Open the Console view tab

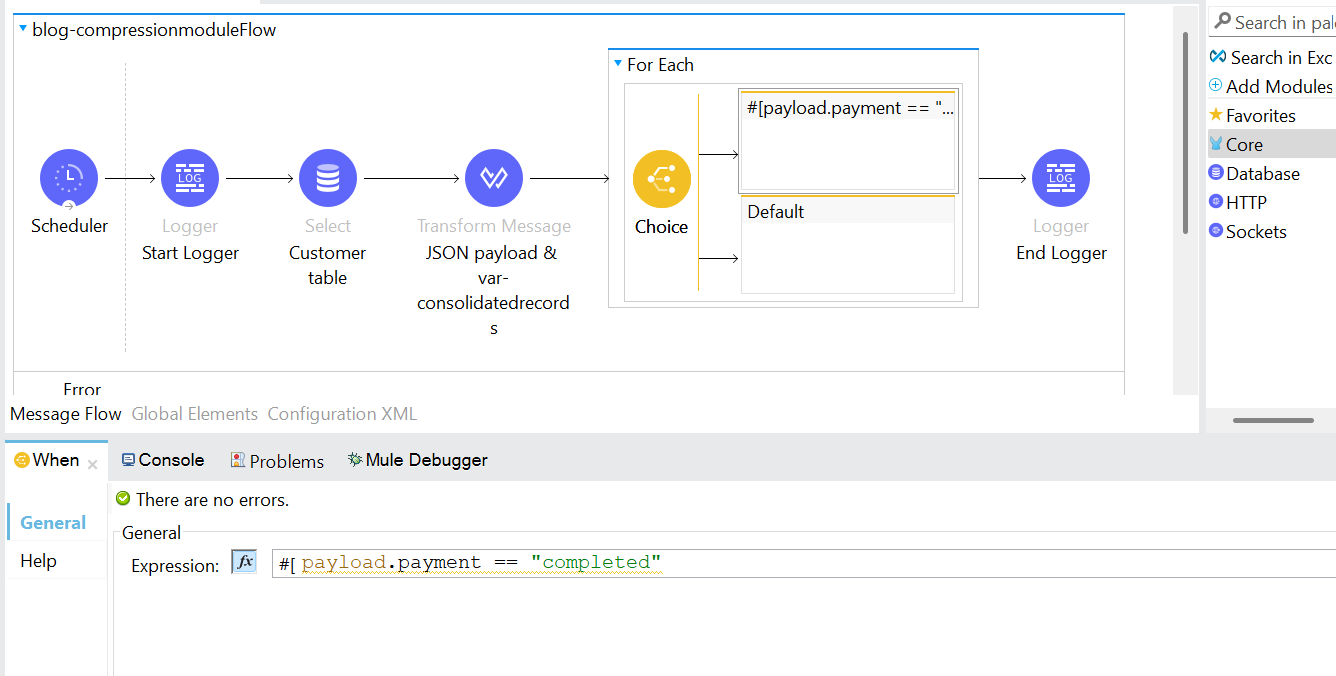click(163, 460)
